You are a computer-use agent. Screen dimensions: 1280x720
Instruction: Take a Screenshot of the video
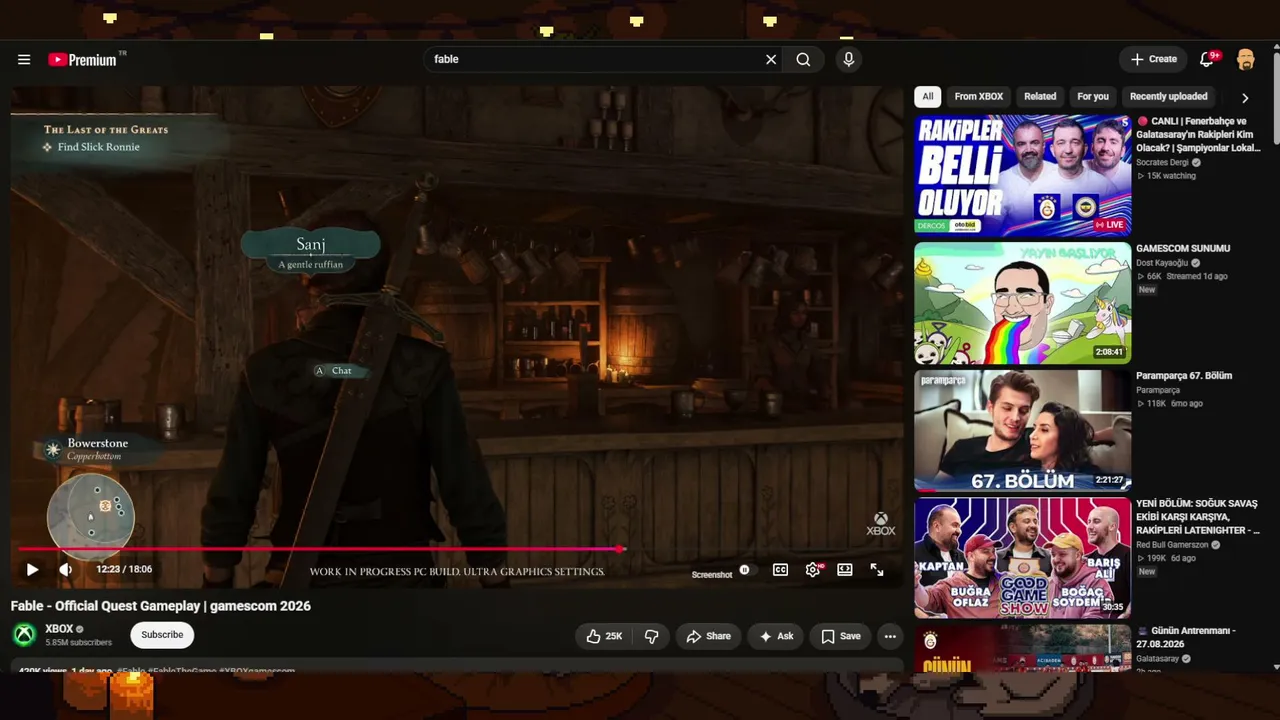712,575
